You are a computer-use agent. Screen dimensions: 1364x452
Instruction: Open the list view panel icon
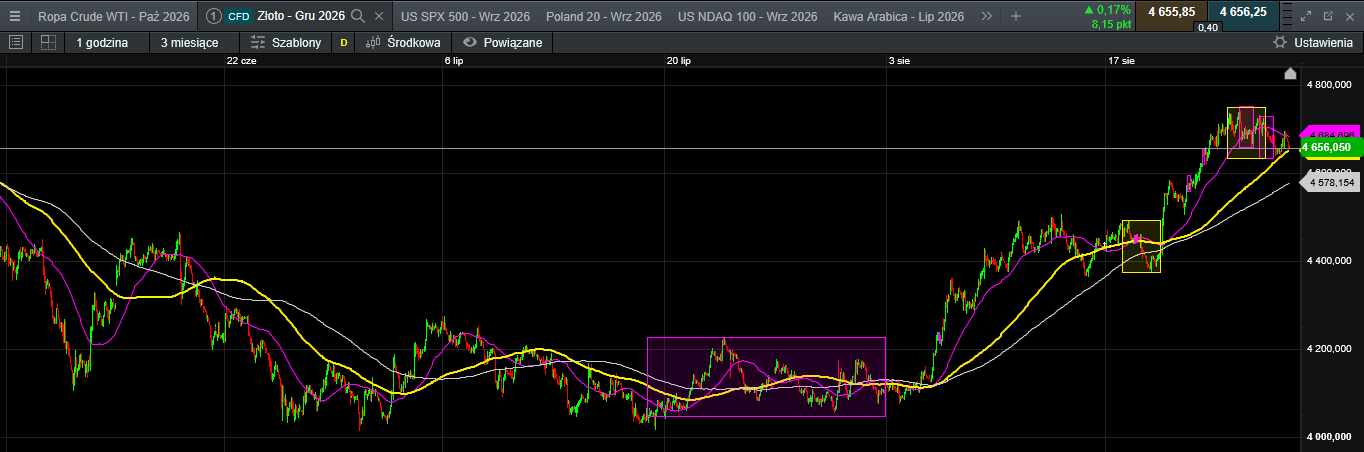coord(15,42)
